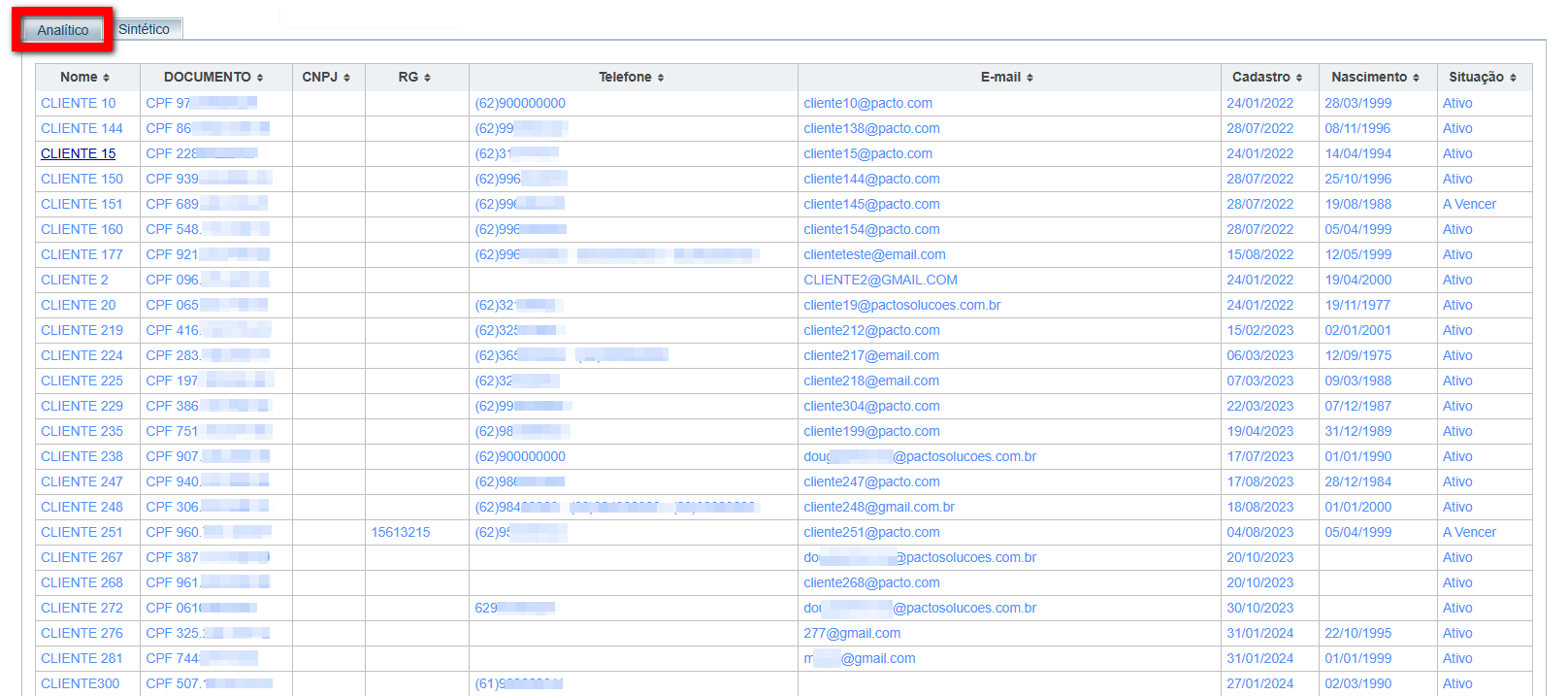The width and height of the screenshot is (1568, 696).
Task: Click the CNPJ column sort arrows
Action: click(326, 78)
